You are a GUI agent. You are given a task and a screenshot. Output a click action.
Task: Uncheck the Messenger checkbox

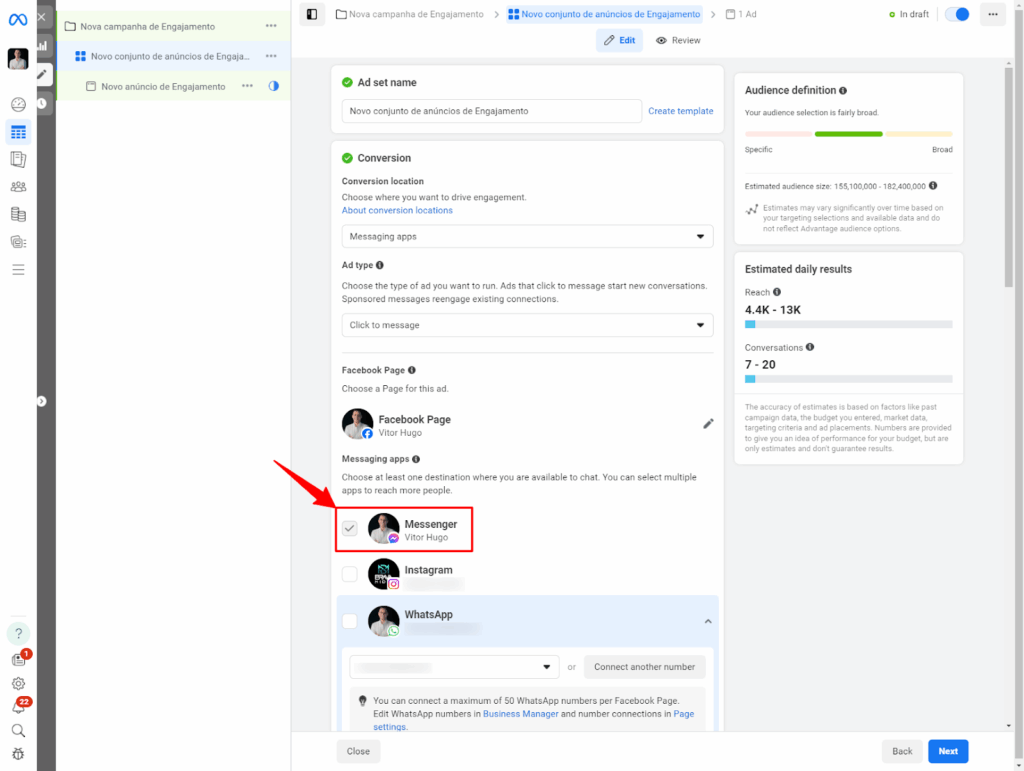click(350, 529)
